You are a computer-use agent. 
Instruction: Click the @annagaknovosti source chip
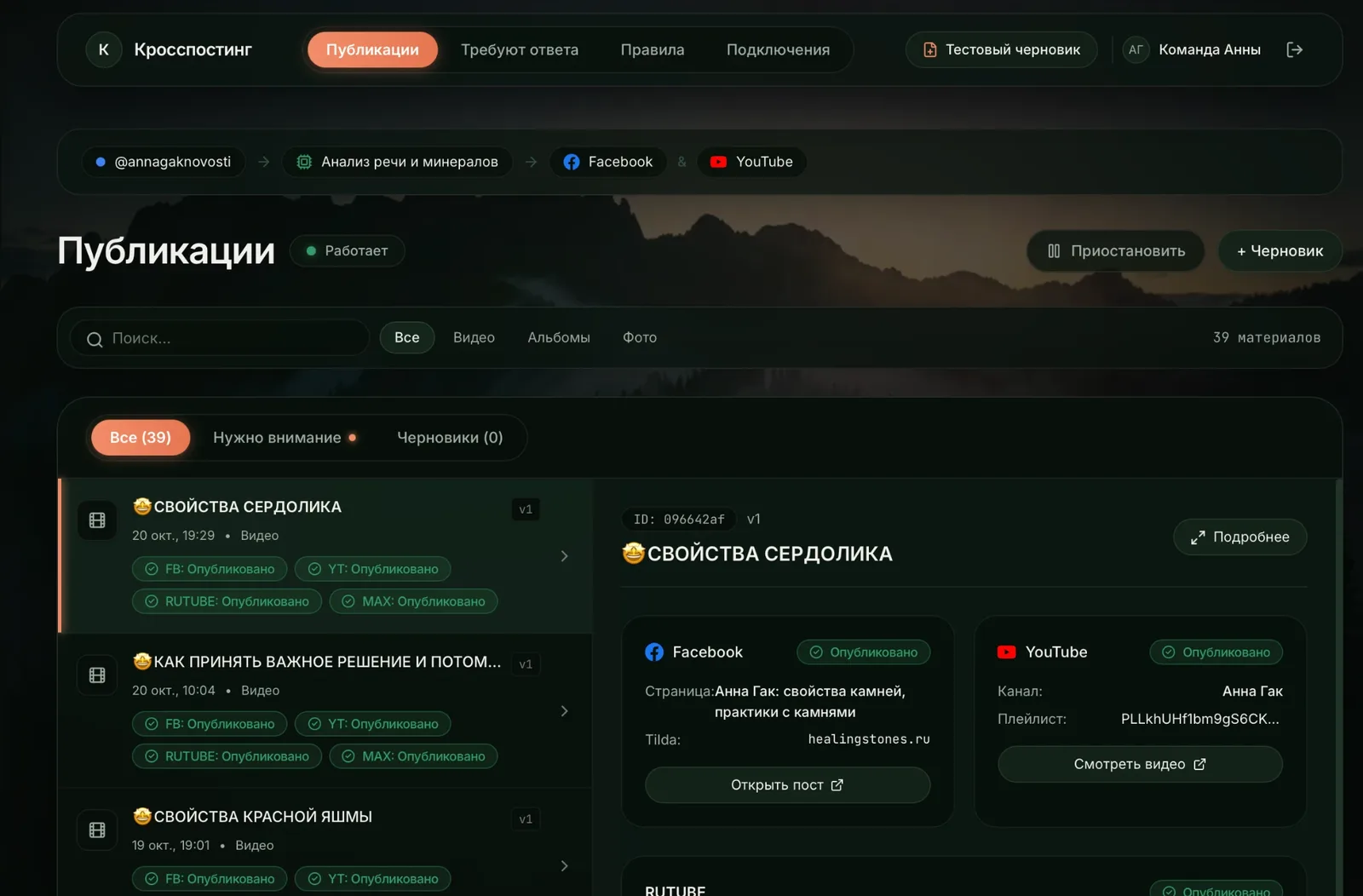coord(164,162)
